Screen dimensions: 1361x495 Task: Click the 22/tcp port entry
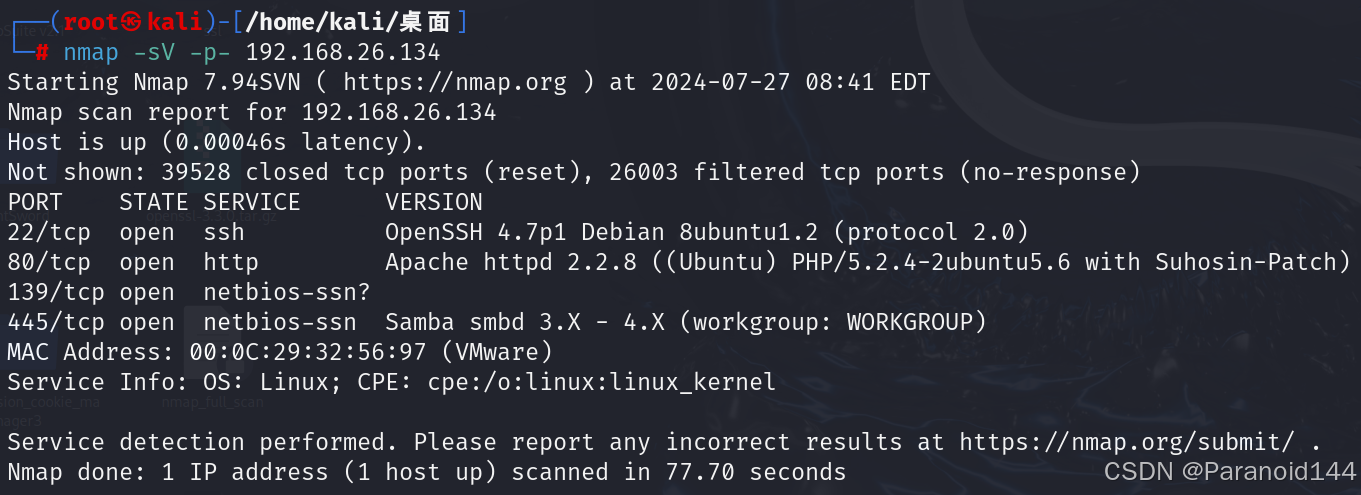click(x=49, y=232)
